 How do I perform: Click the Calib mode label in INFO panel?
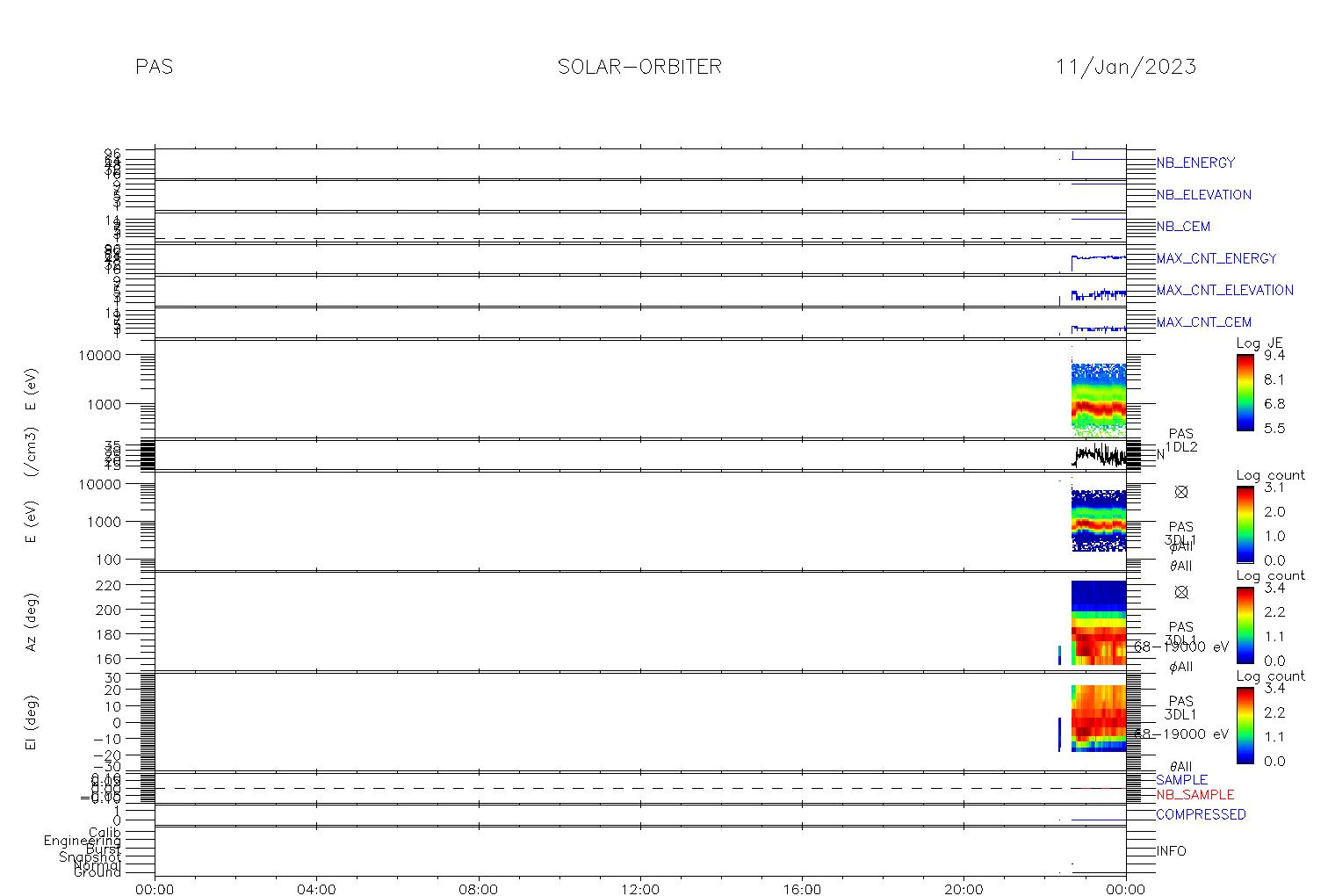point(105,832)
